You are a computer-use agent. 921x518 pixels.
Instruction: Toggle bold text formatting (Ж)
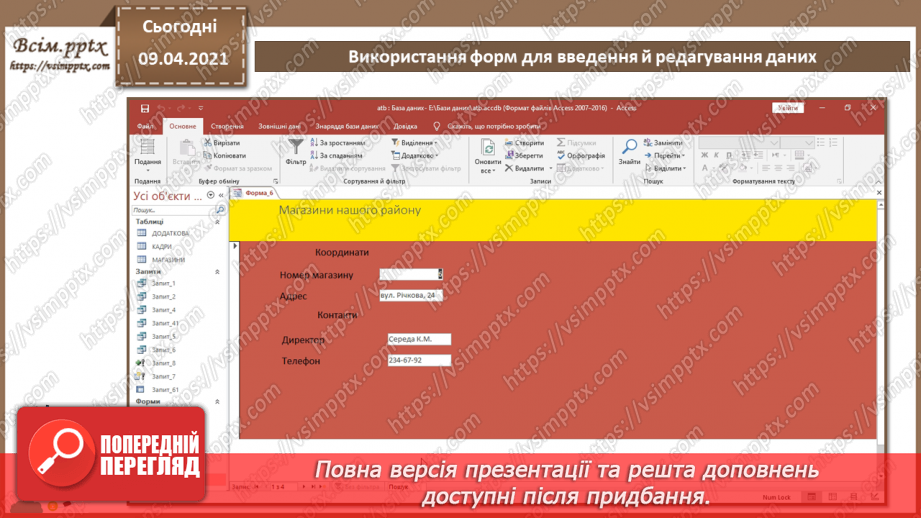pos(704,156)
